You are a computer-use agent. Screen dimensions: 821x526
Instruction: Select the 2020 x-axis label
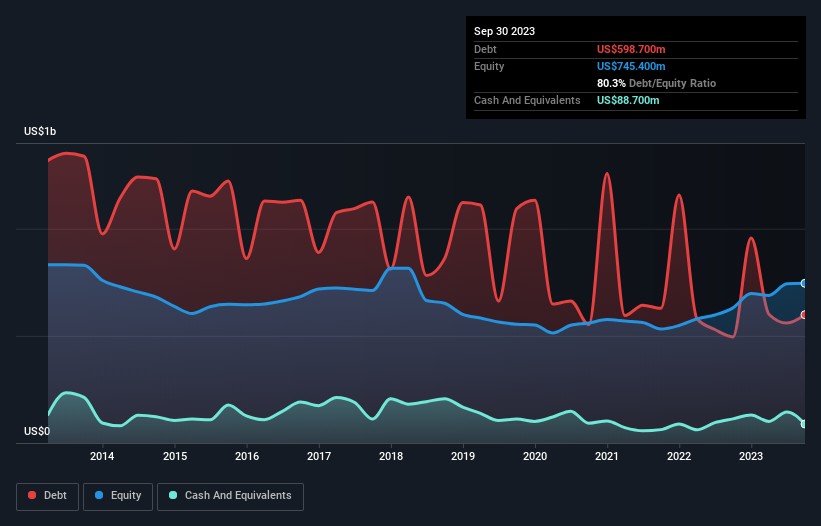535,456
